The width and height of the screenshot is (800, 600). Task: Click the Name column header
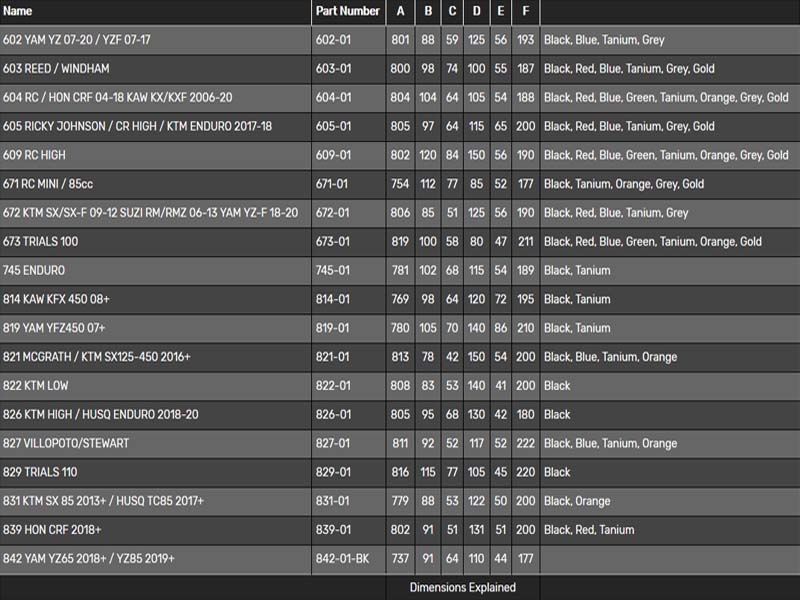pyautogui.click(x=18, y=12)
